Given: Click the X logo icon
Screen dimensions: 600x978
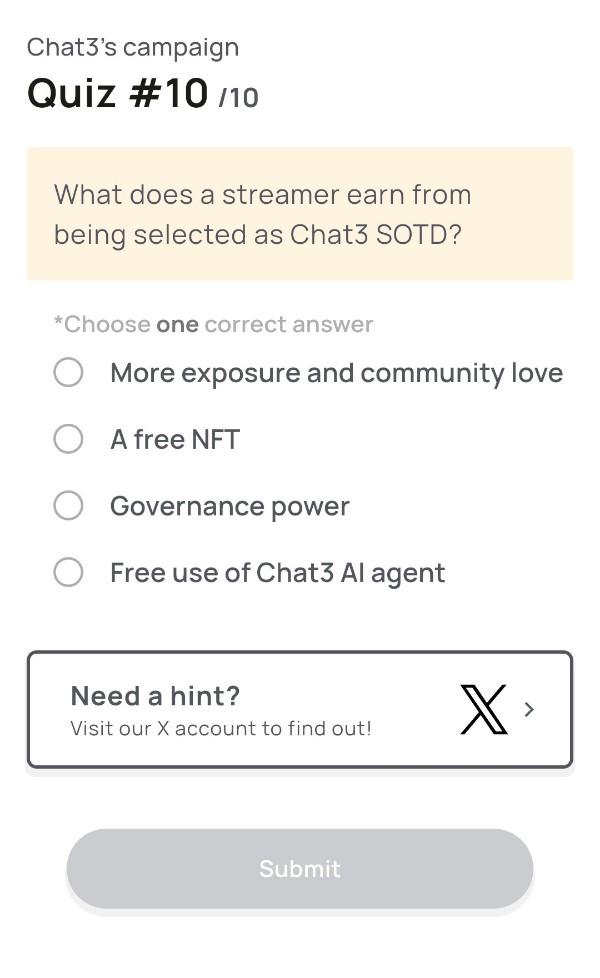Looking at the screenshot, I should pyautogui.click(x=483, y=710).
